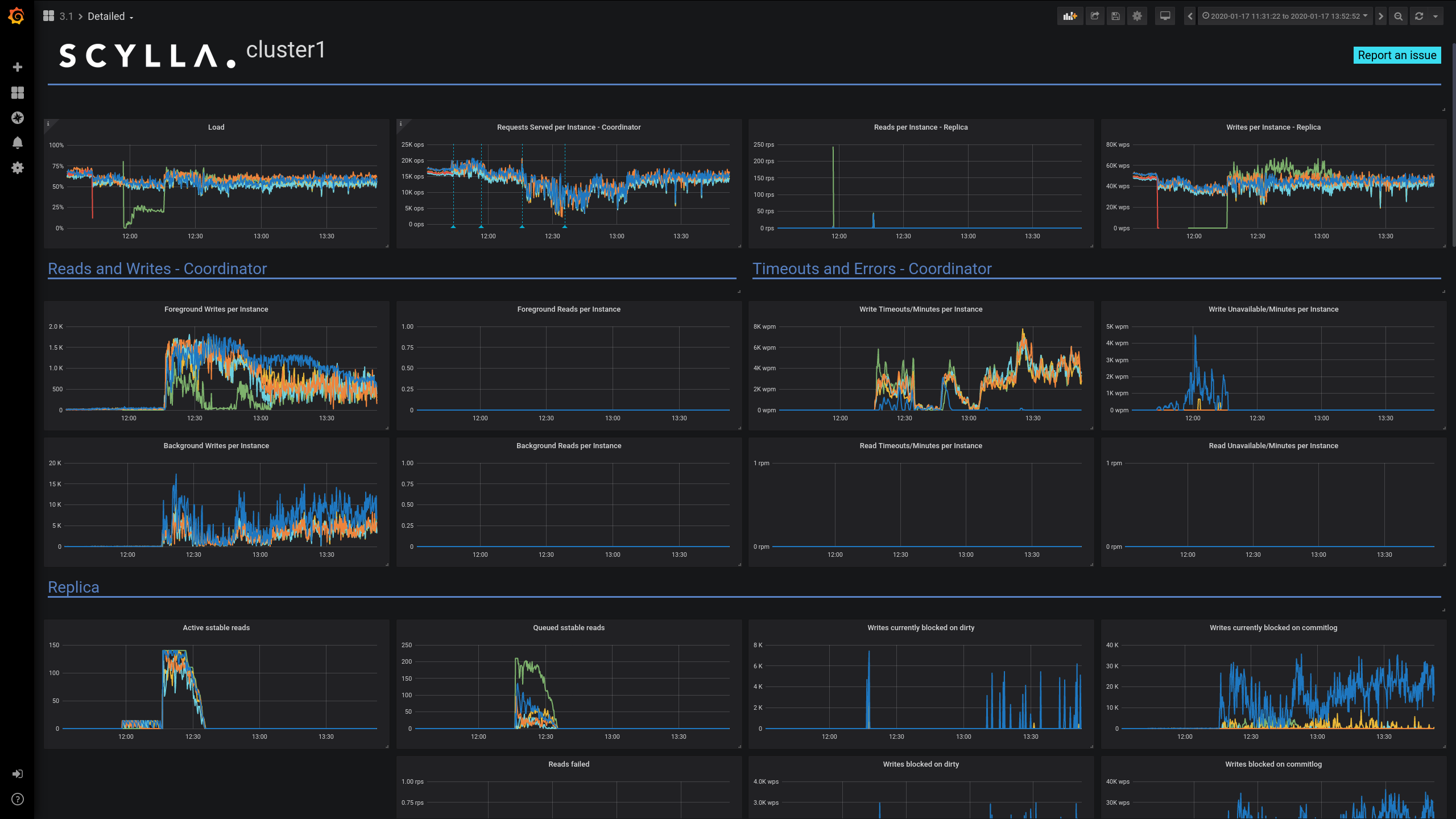Click the Report an issue button
This screenshot has height=819, width=1456.
(1397, 55)
